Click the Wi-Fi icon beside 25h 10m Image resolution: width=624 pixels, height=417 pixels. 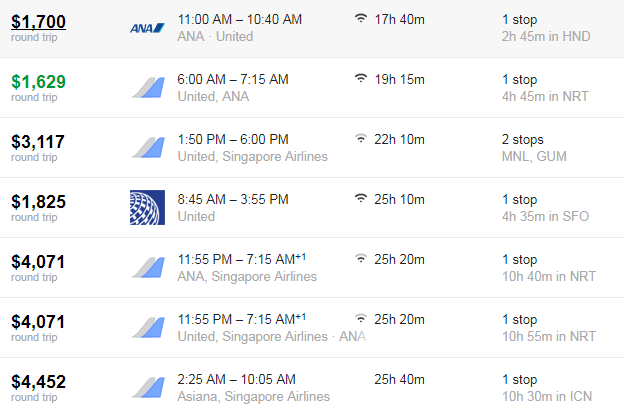click(x=361, y=198)
